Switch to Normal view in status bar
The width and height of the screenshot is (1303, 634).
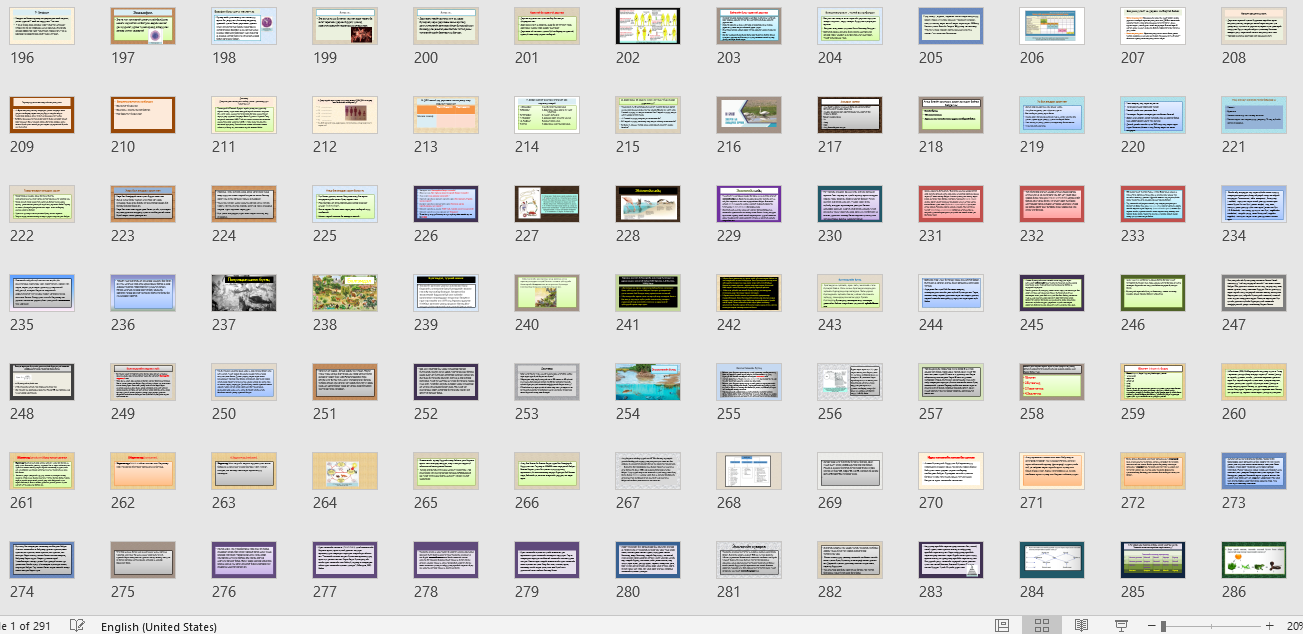[x=1002, y=626]
